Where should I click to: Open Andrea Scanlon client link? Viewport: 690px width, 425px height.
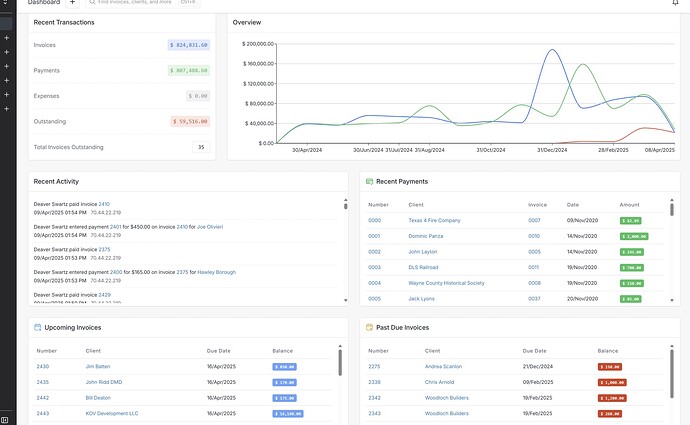(443, 366)
